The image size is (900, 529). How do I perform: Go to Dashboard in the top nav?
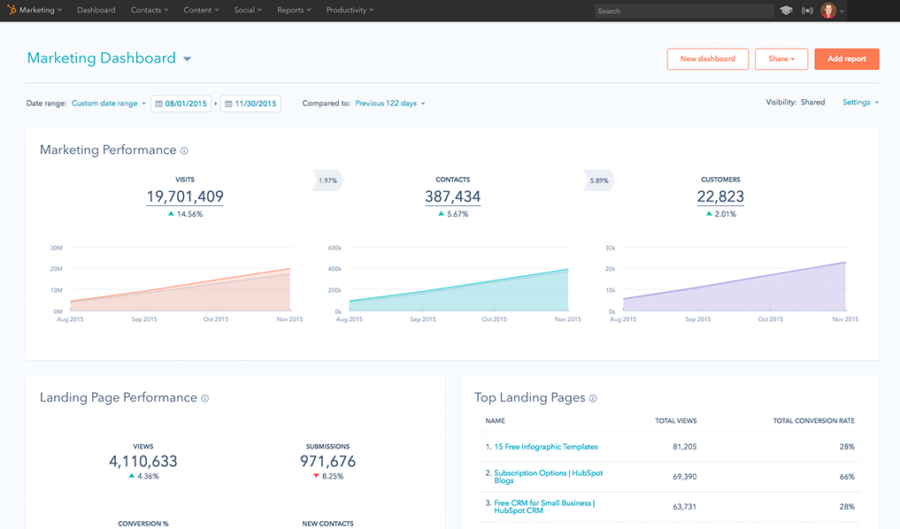(96, 10)
